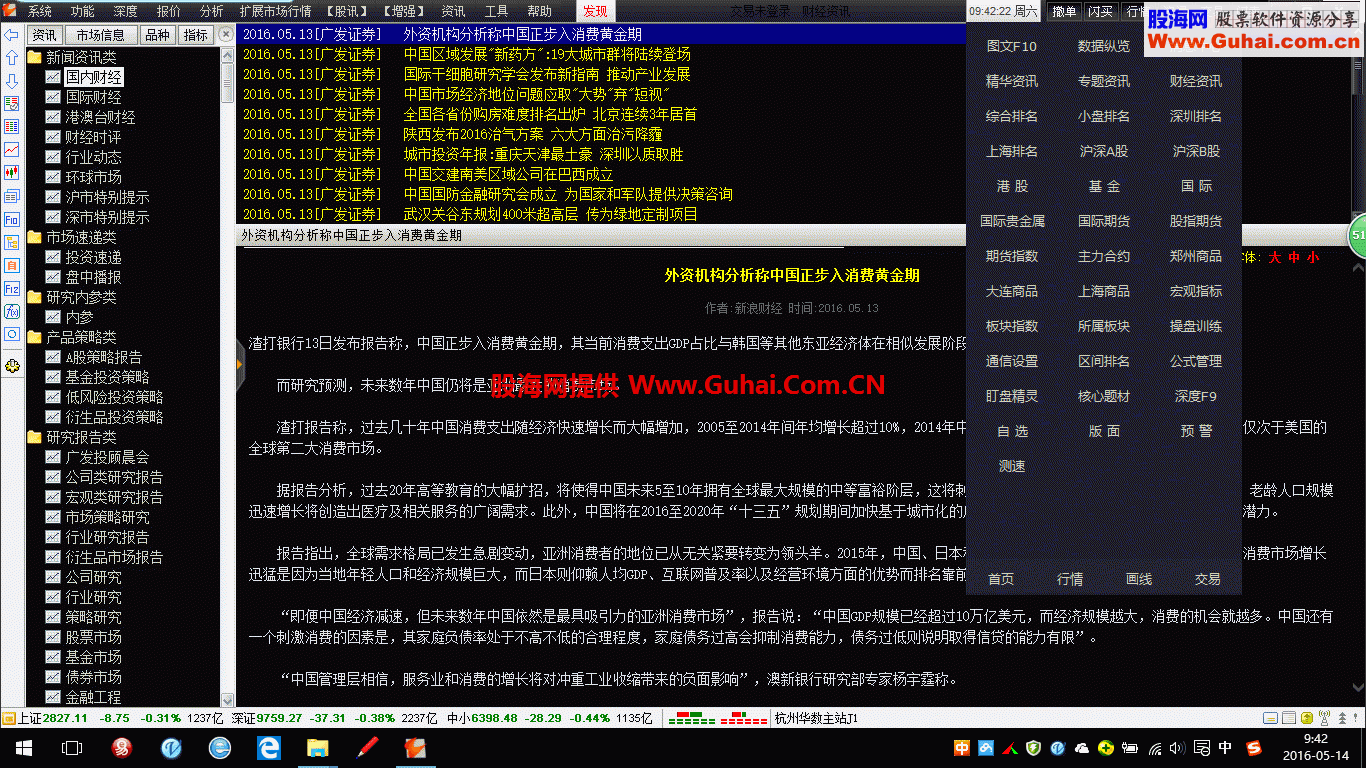Switch to the 品种 tab
This screenshot has height=768, width=1366.
[x=157, y=35]
